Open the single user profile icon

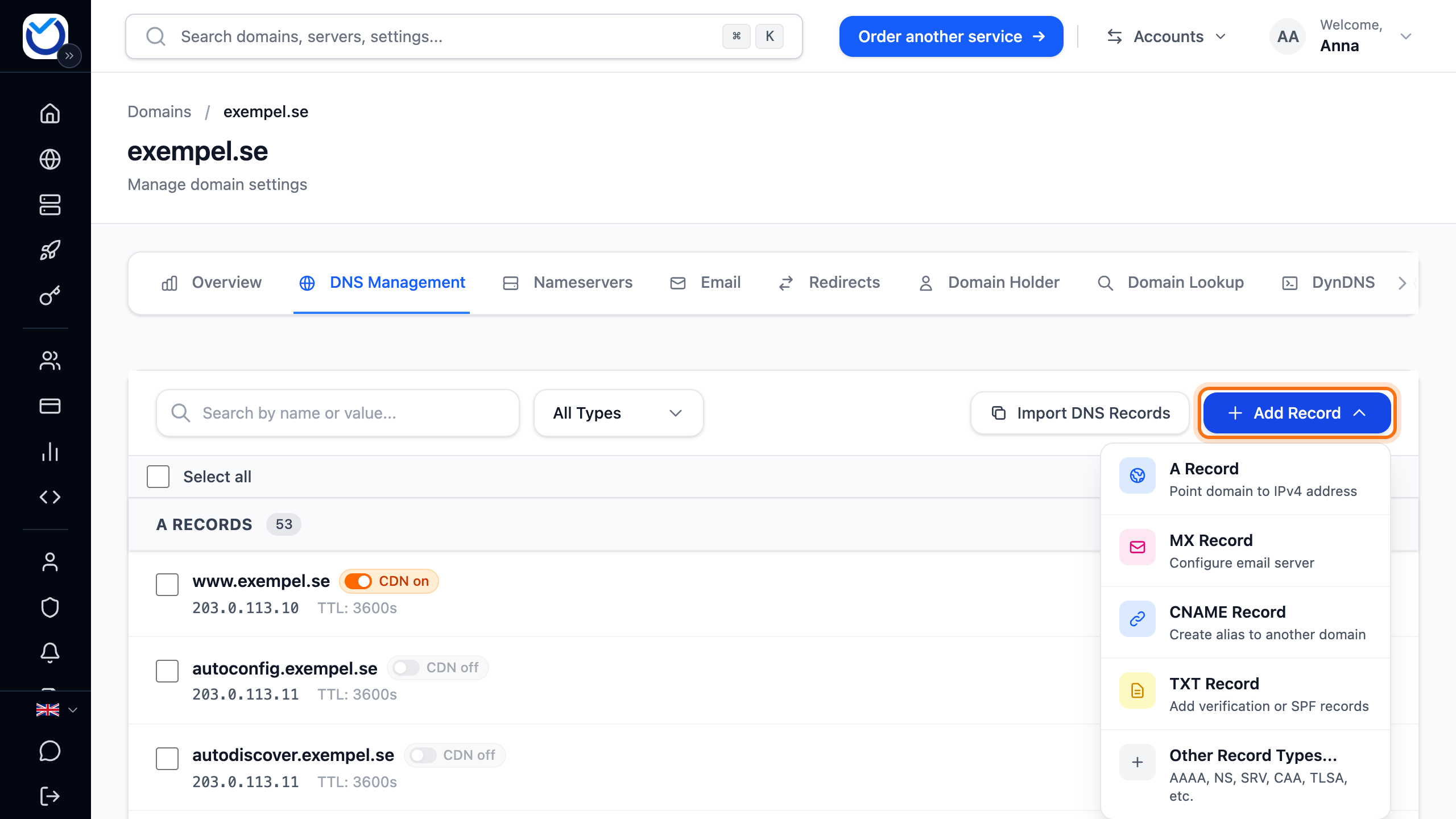pyautogui.click(x=50, y=562)
